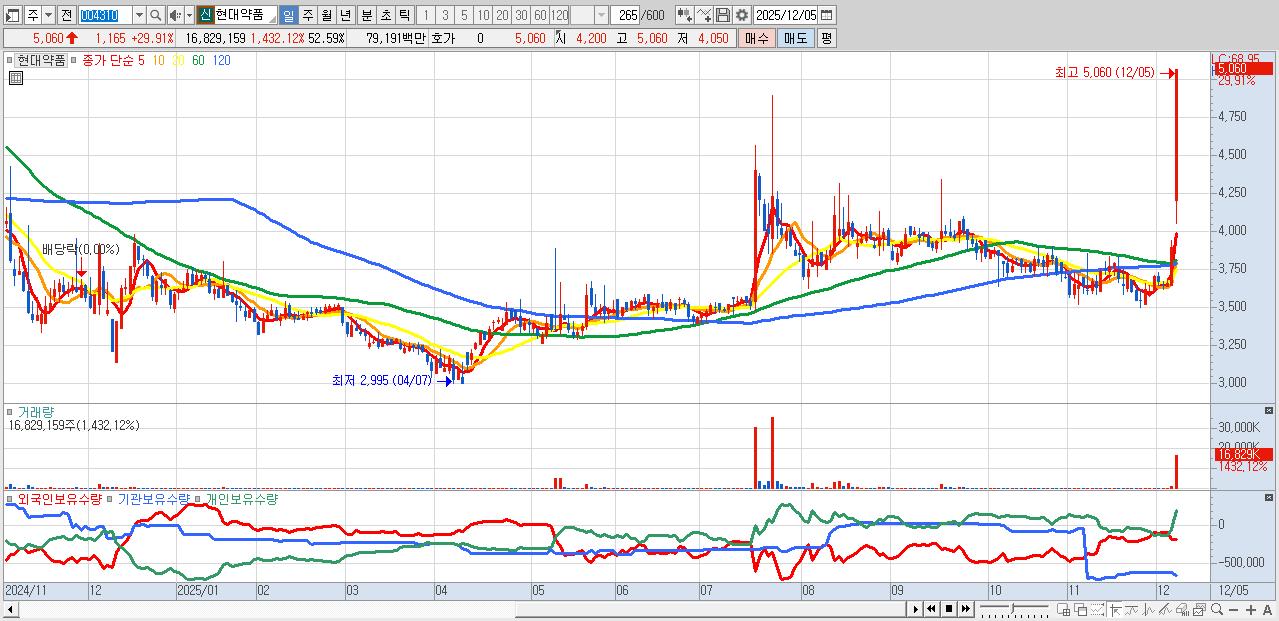Image resolution: width=1279 pixels, height=621 pixels.
Task: Click the zoom magnifier icon bottom toolbar
Action: click(1217, 610)
